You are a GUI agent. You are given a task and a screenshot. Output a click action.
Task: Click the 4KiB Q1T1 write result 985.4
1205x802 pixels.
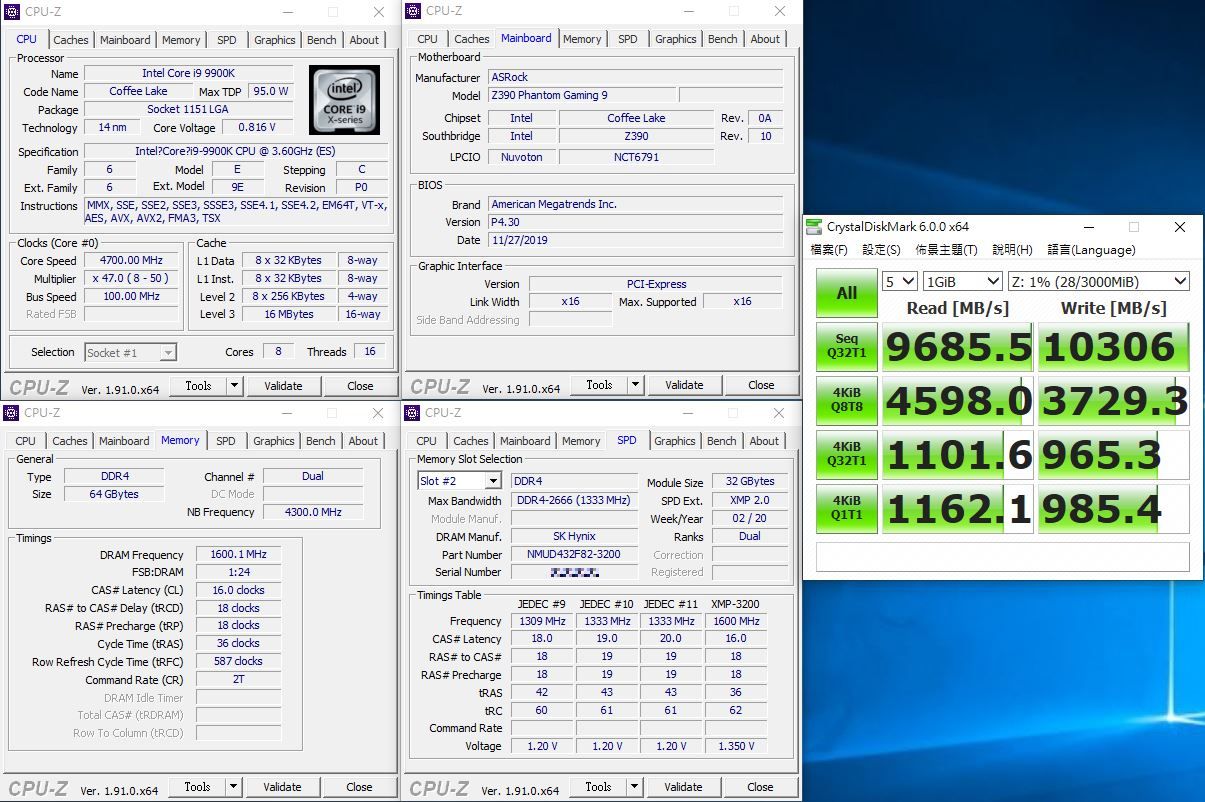(1114, 509)
